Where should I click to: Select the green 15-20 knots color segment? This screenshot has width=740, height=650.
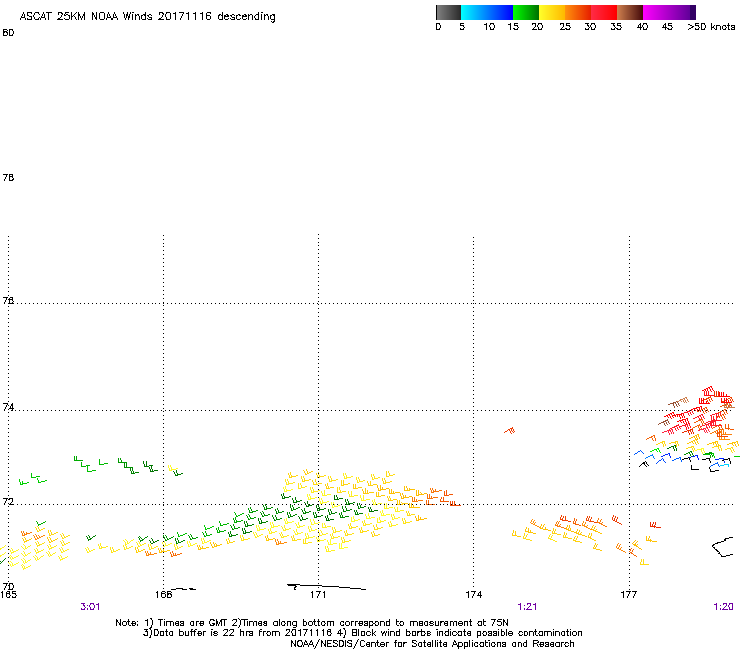tap(526, 12)
